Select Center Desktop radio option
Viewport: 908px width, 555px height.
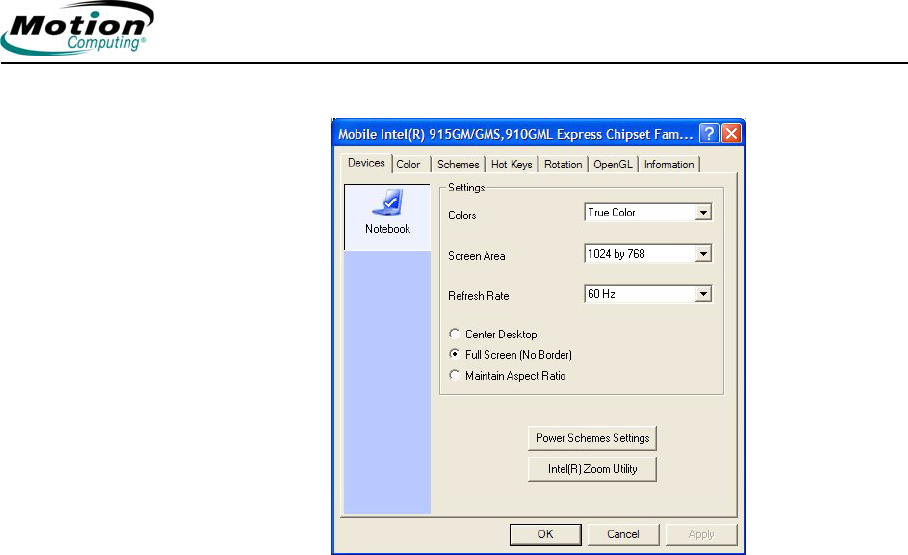455,334
